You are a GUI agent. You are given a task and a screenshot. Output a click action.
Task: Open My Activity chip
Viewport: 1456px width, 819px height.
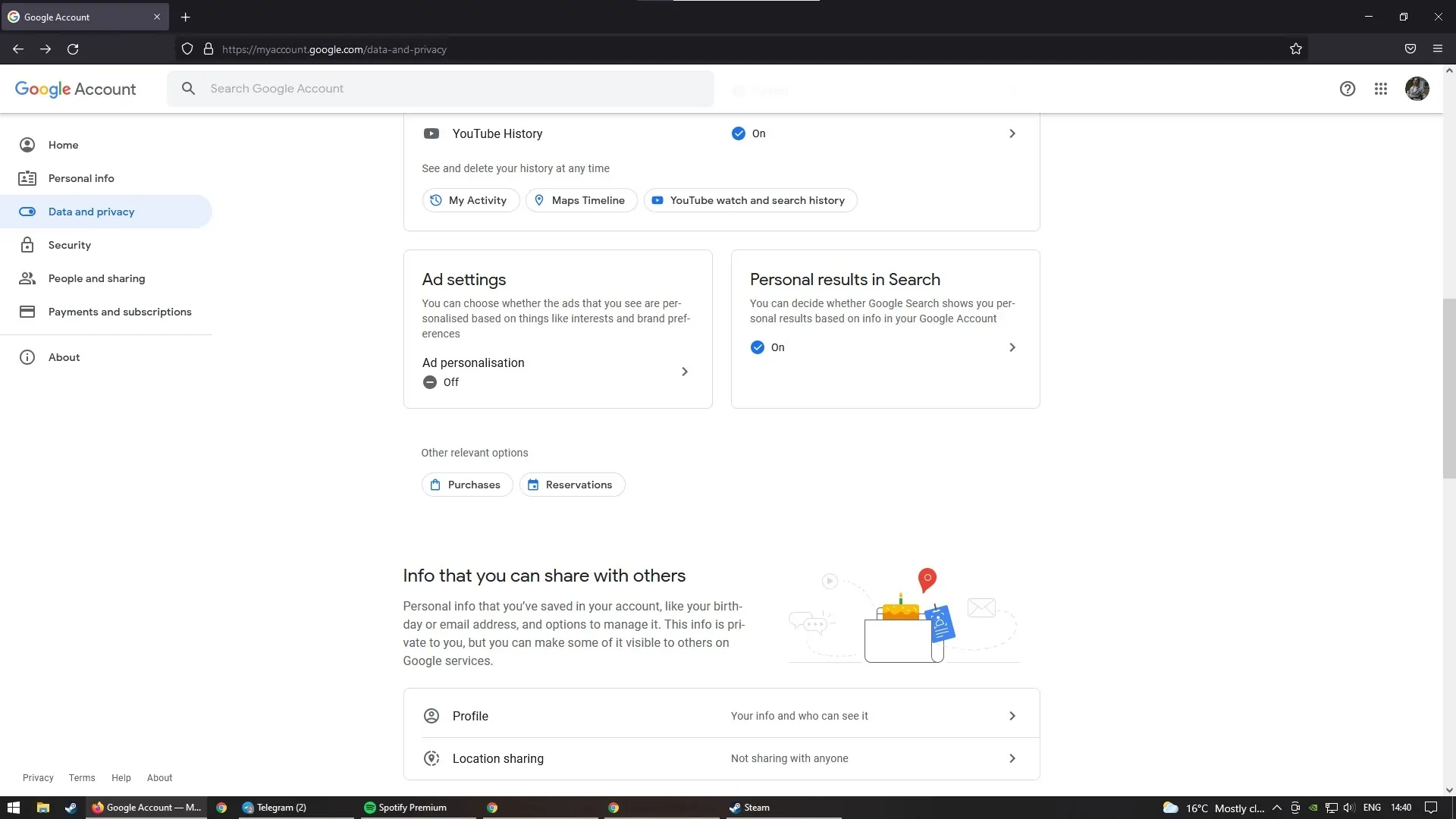470,200
